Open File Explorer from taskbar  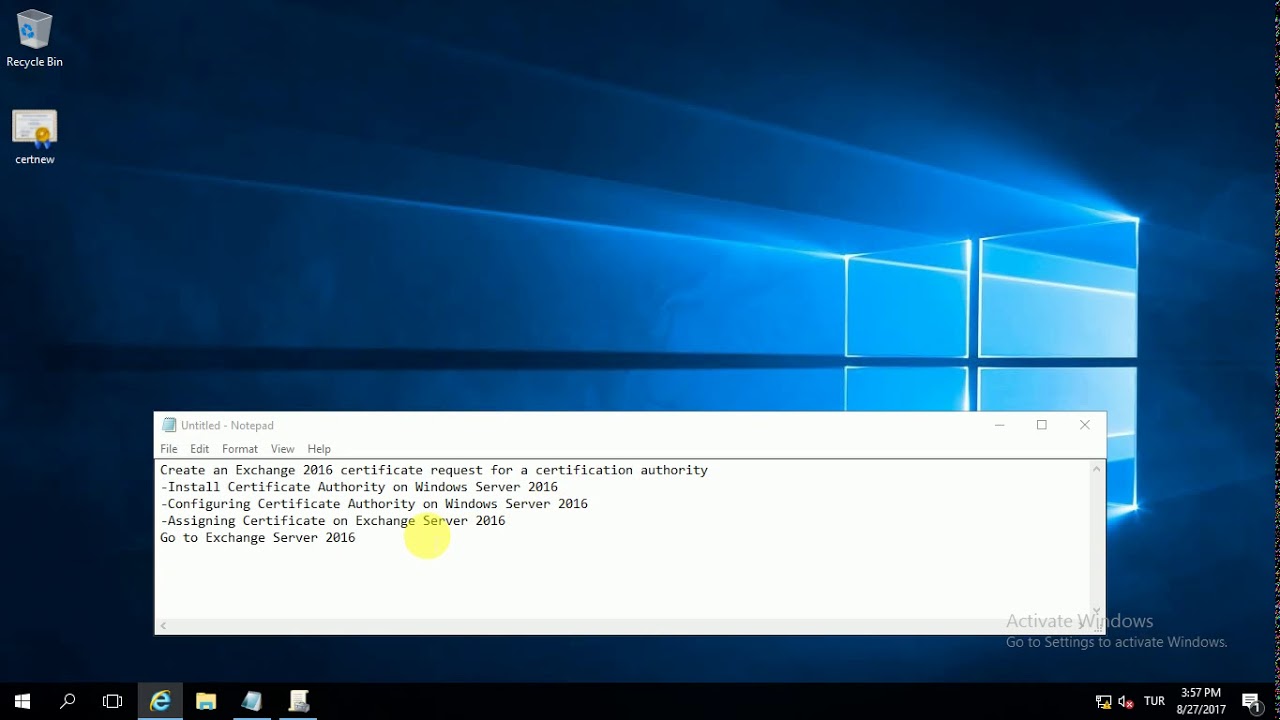(206, 701)
